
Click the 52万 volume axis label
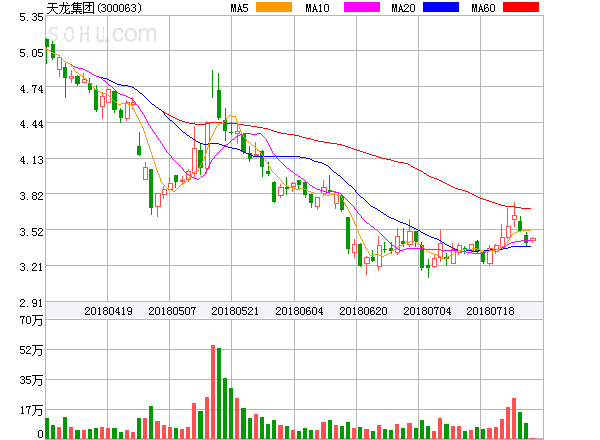(x=31, y=350)
